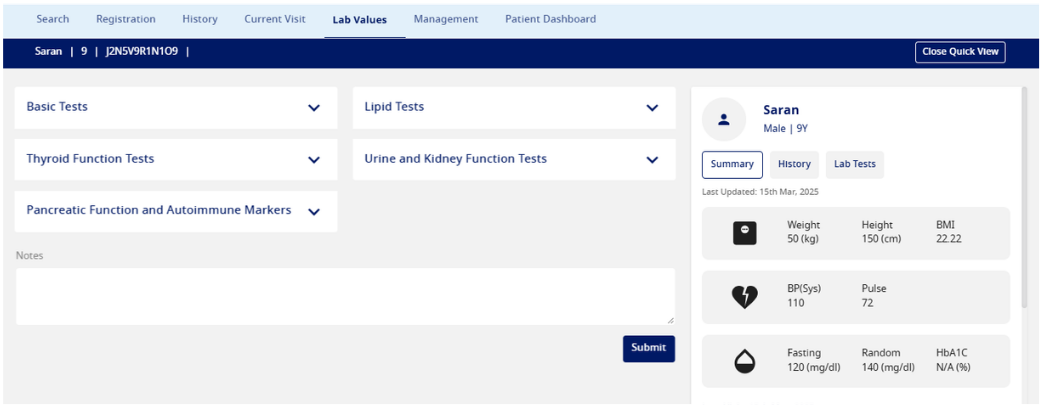Click inside the Notes text area

pyautogui.click(x=345, y=297)
